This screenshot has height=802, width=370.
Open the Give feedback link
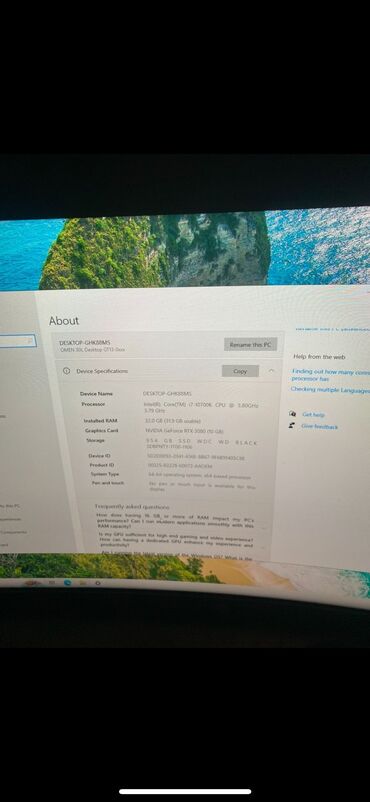point(319,426)
